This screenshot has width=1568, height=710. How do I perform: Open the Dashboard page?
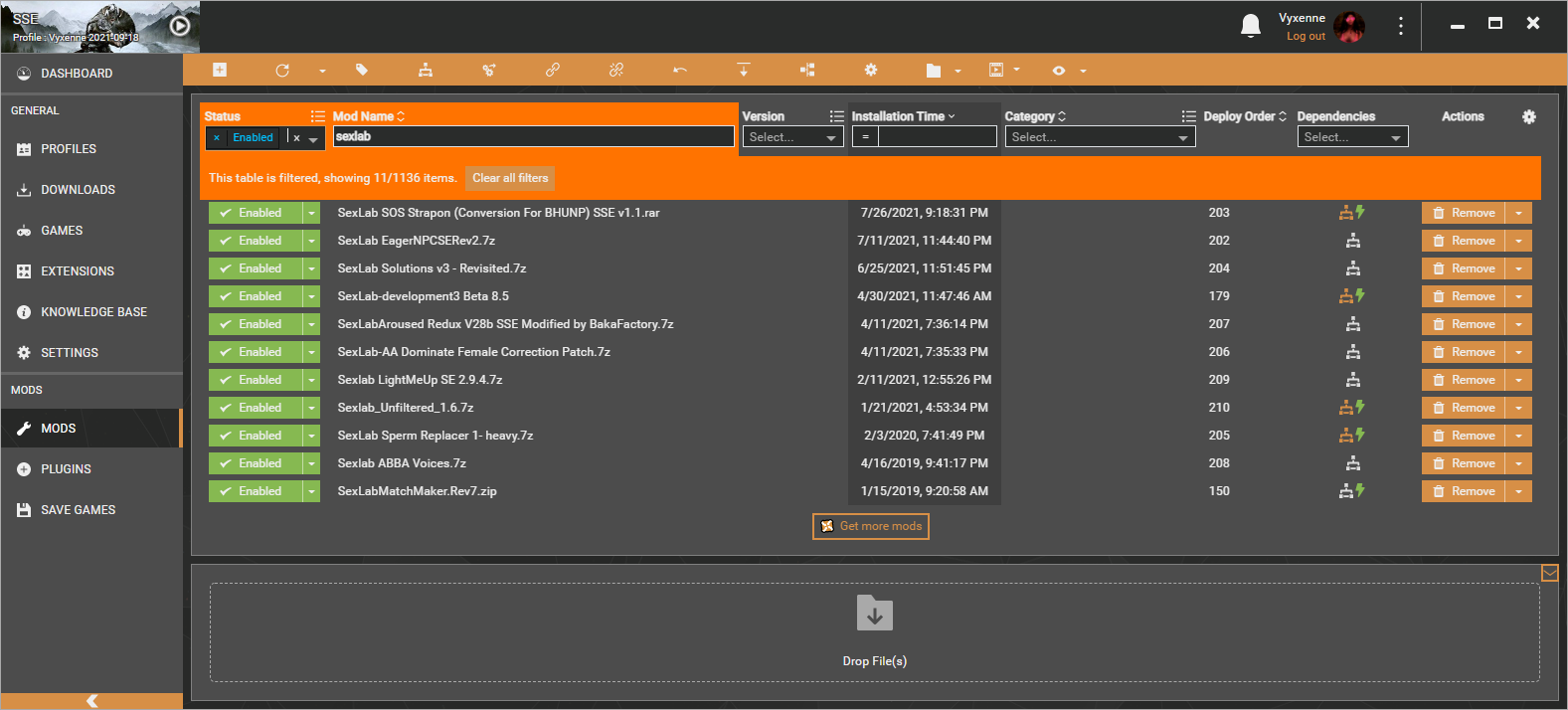91,74
